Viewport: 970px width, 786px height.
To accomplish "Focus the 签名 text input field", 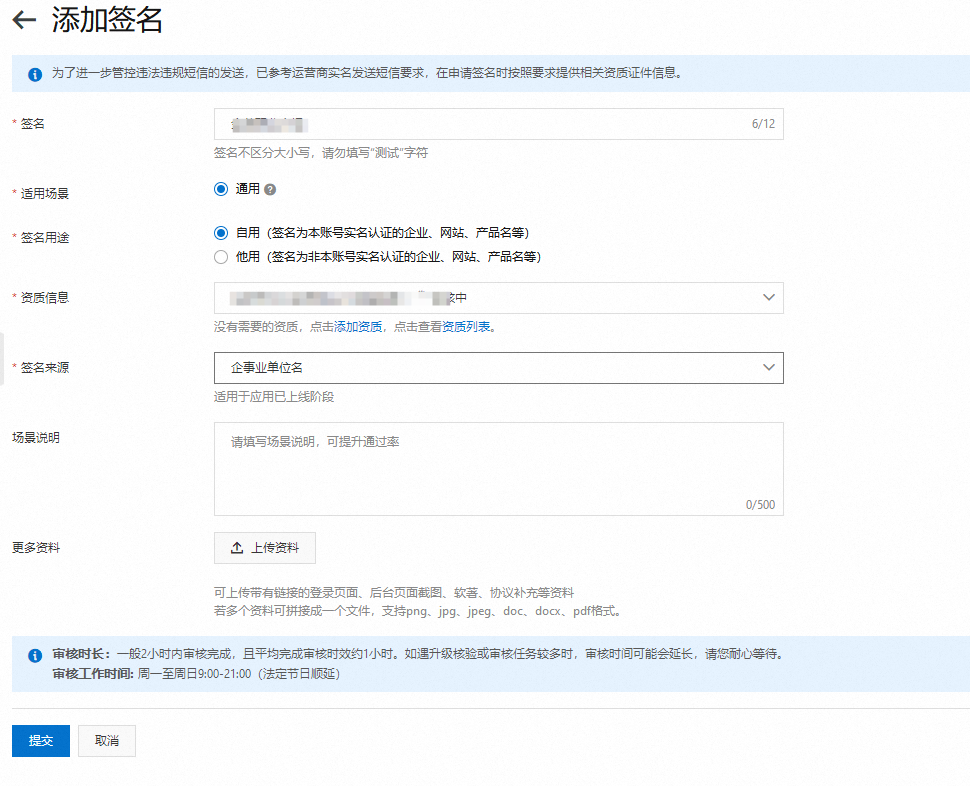I will (x=480, y=124).
